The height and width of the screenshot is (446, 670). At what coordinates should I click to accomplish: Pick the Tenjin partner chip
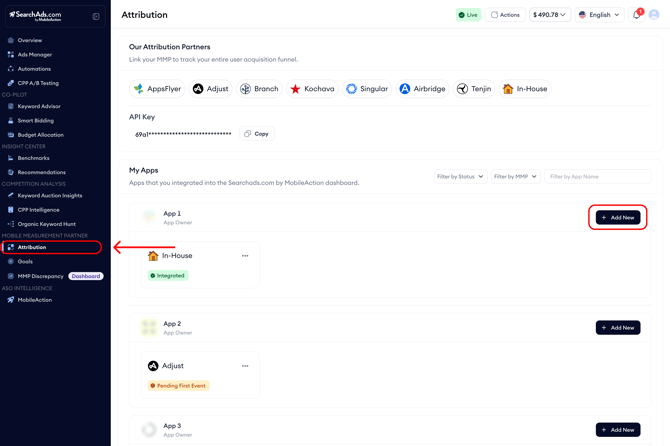(x=474, y=89)
